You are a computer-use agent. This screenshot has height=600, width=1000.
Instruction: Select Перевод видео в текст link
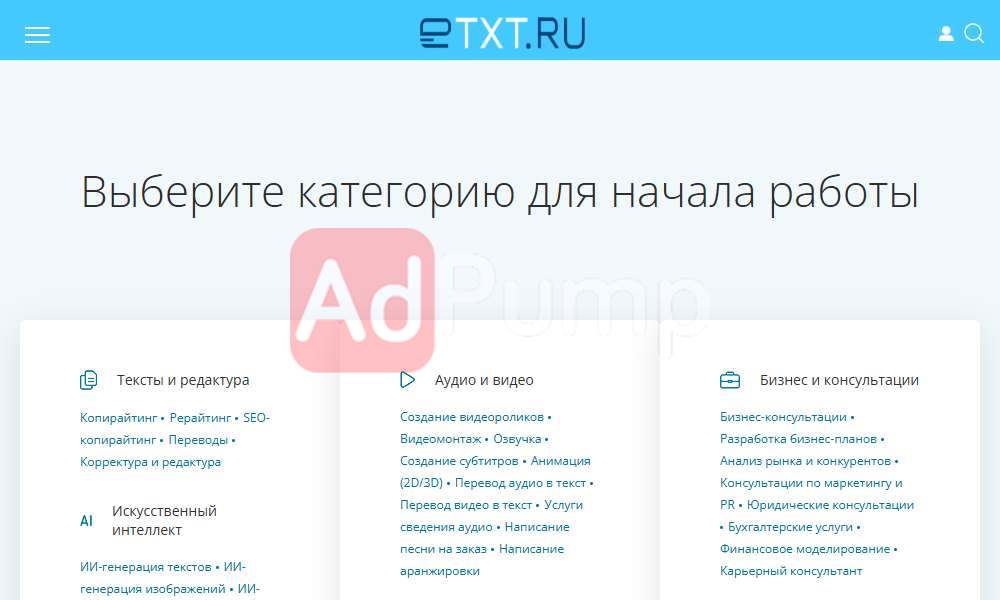tap(466, 505)
